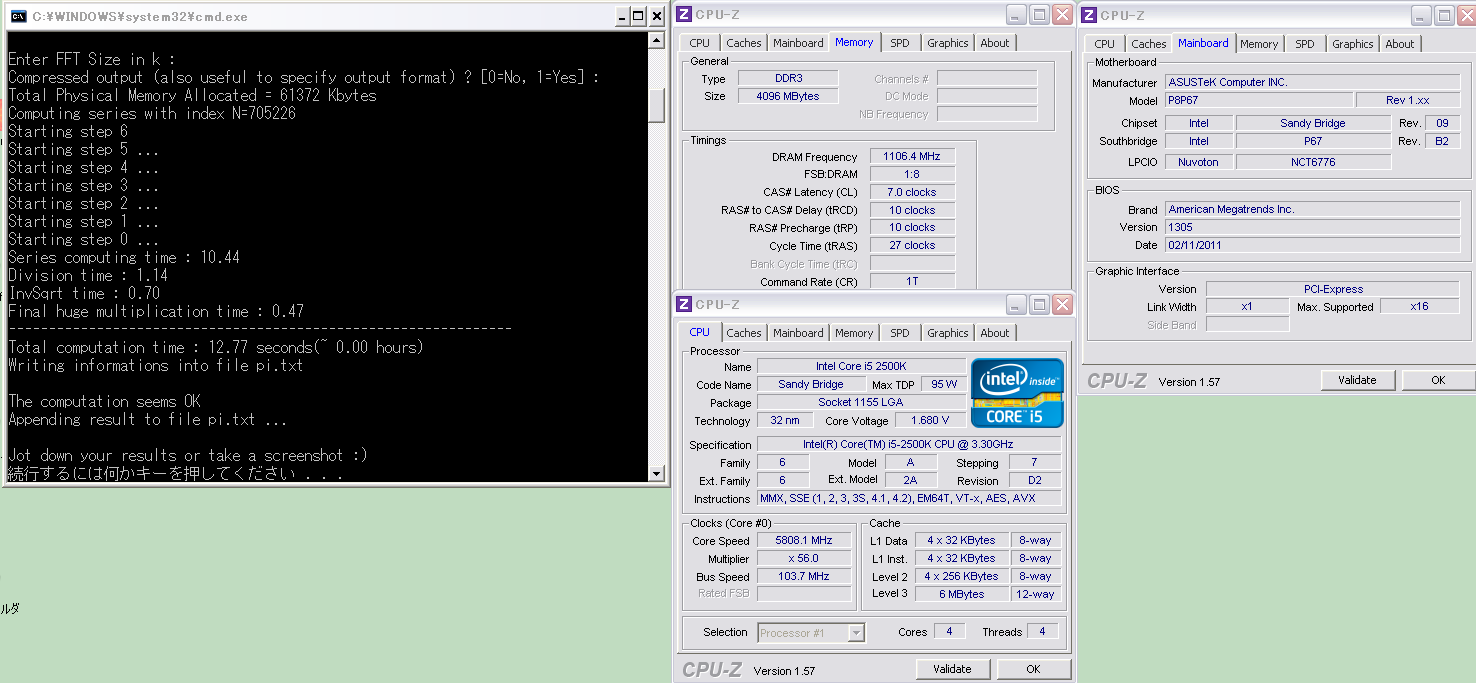The width and height of the screenshot is (1476, 683).
Task: Click the Package field Socket 1155 LGA
Action: pyautogui.click(x=861, y=403)
